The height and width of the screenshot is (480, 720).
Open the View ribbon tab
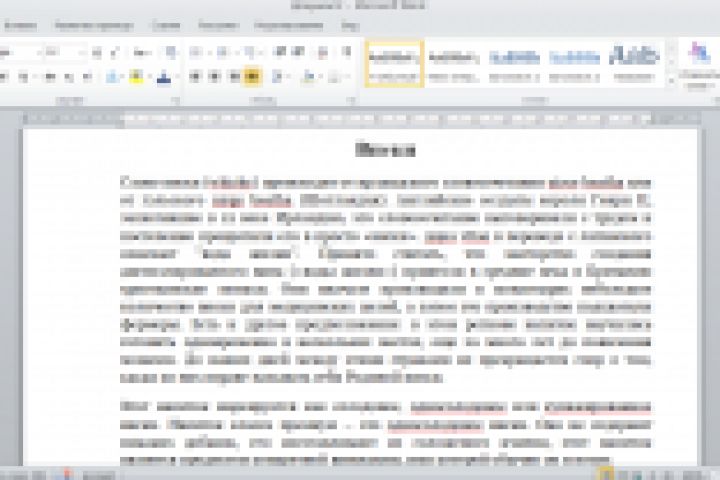click(349, 25)
